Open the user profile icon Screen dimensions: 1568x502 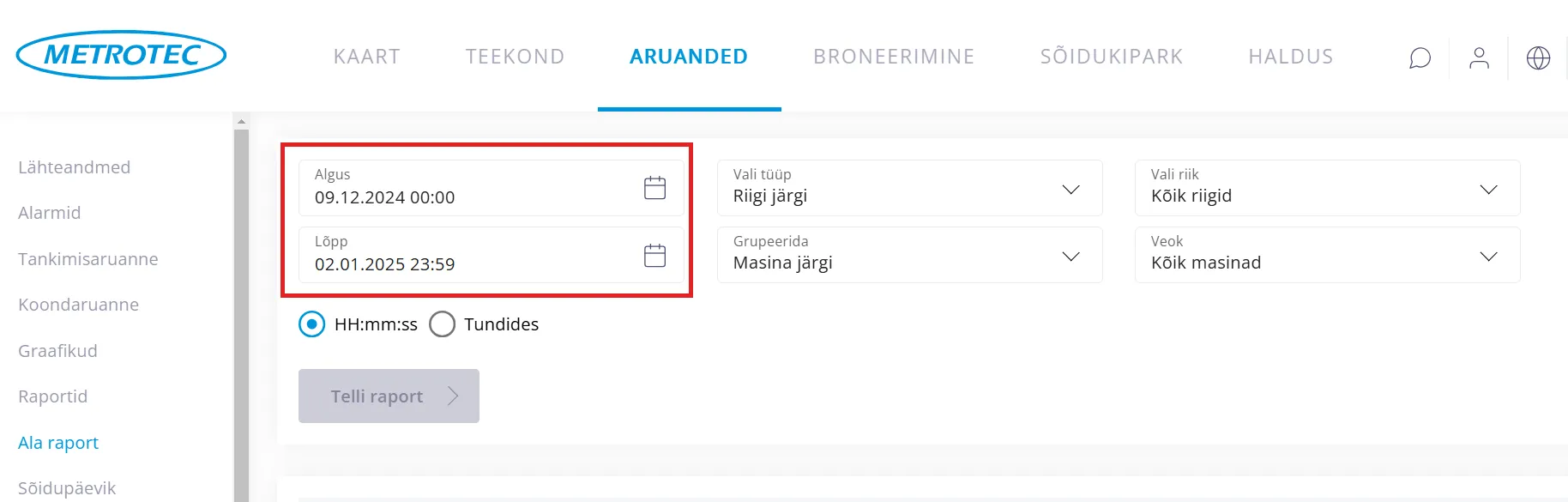click(1479, 57)
